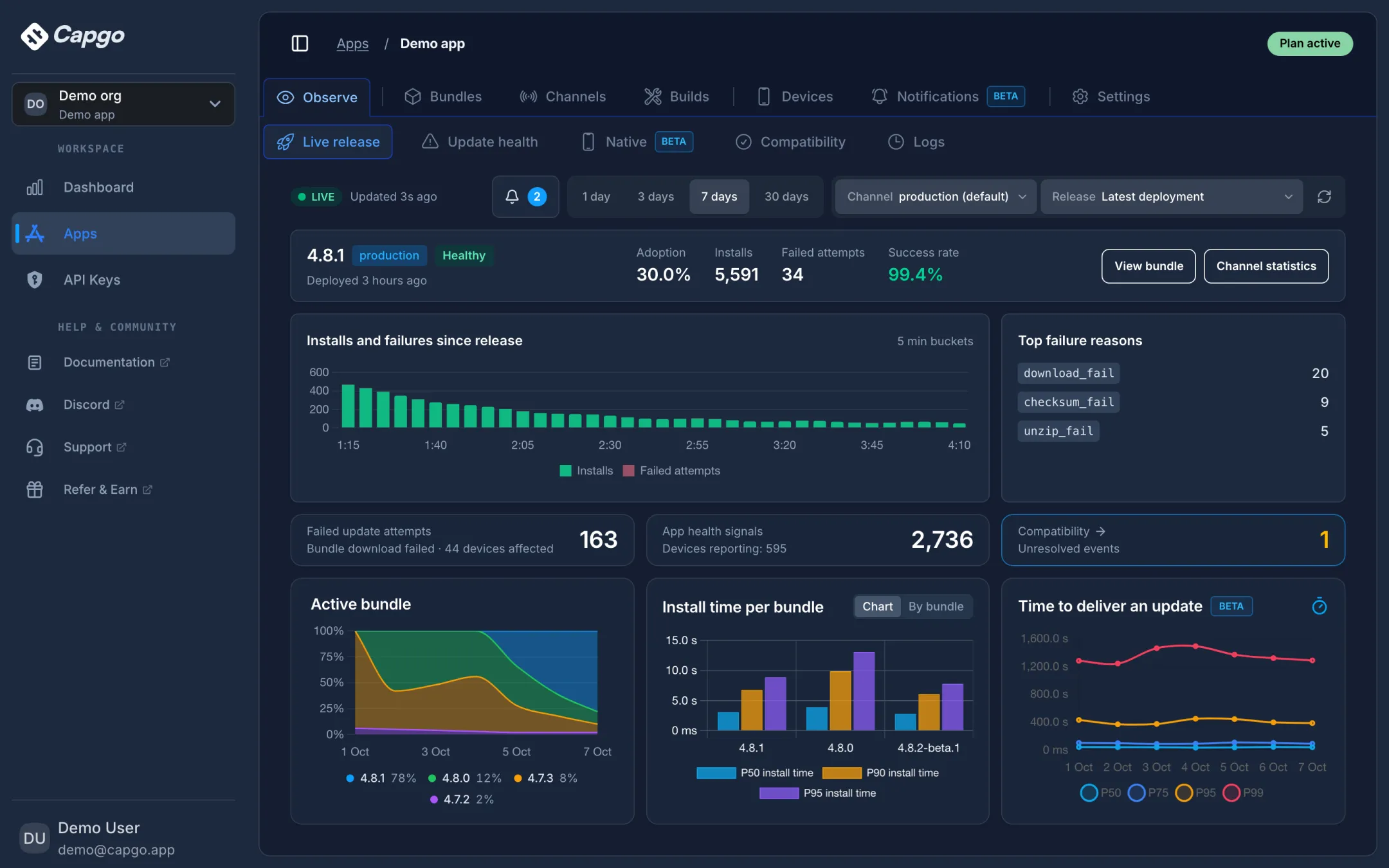The height and width of the screenshot is (868, 1389).
Task: Click the Capgo logo
Action: tap(73, 36)
